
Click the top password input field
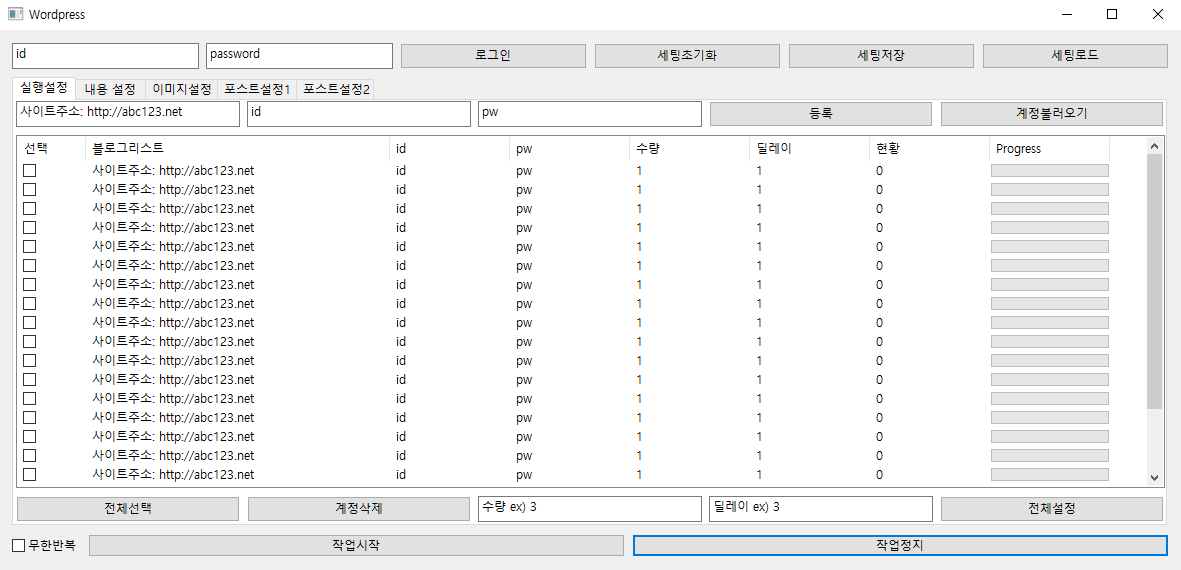coord(299,56)
